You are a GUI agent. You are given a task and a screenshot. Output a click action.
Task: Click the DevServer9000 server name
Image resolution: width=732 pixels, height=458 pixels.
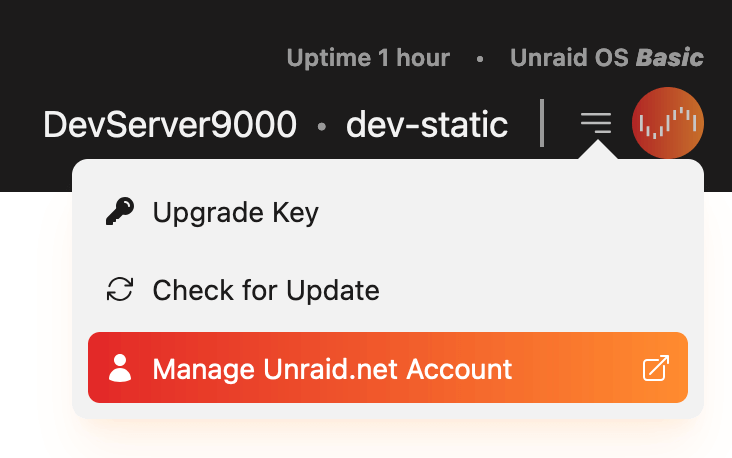coord(170,125)
